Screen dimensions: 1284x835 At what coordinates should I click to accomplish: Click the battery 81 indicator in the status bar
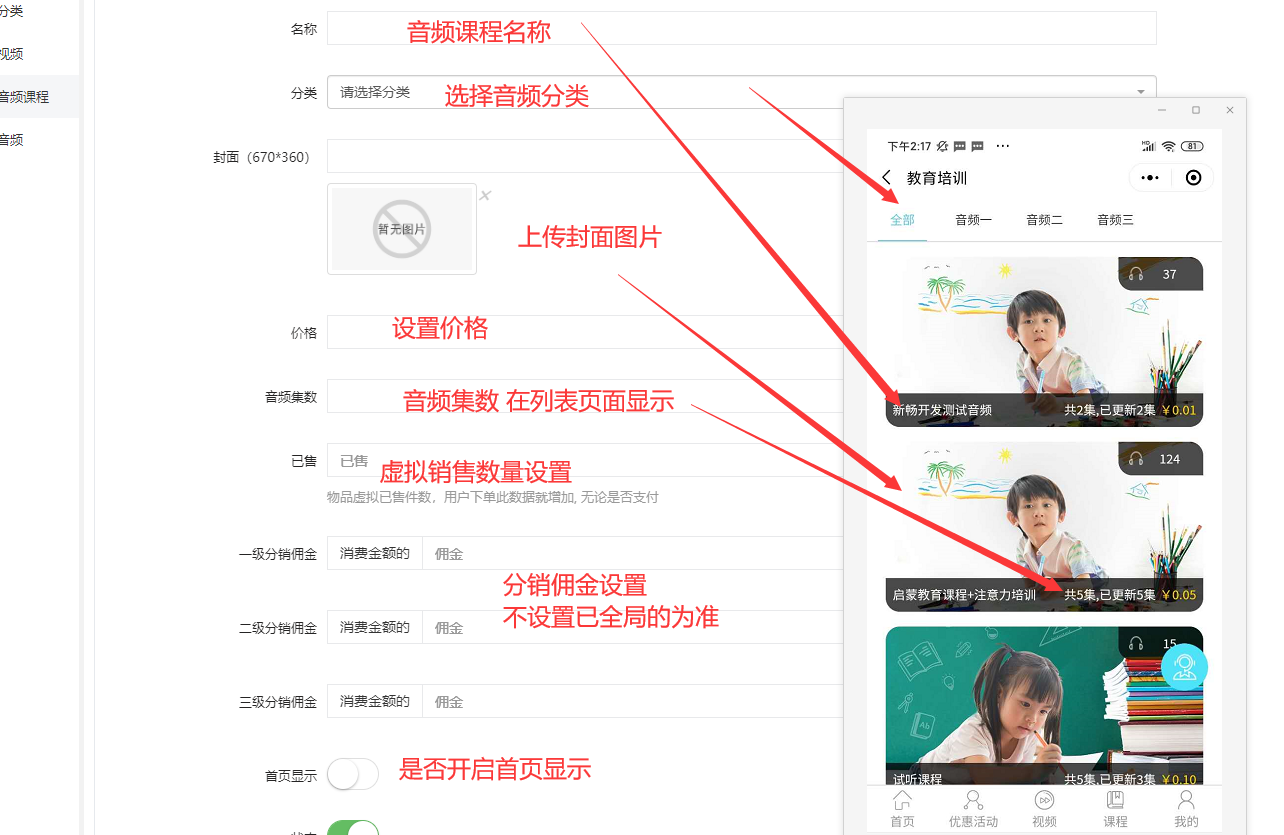point(1192,146)
